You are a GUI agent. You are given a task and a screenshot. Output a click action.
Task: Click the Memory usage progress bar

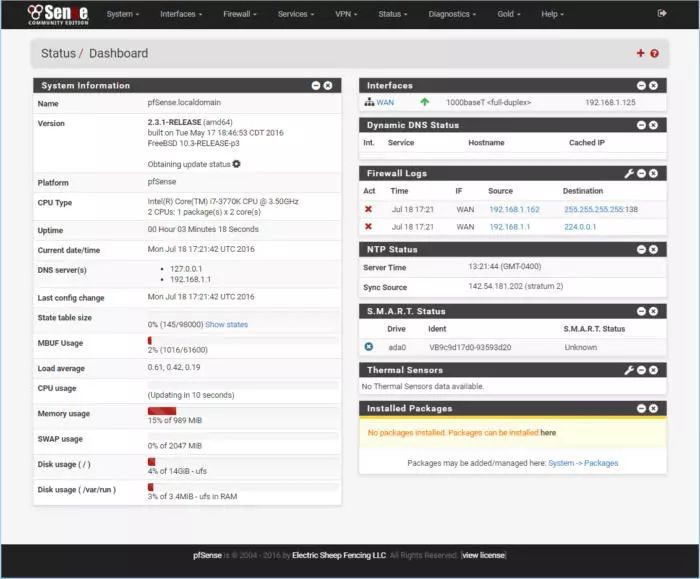pyautogui.click(x=243, y=411)
